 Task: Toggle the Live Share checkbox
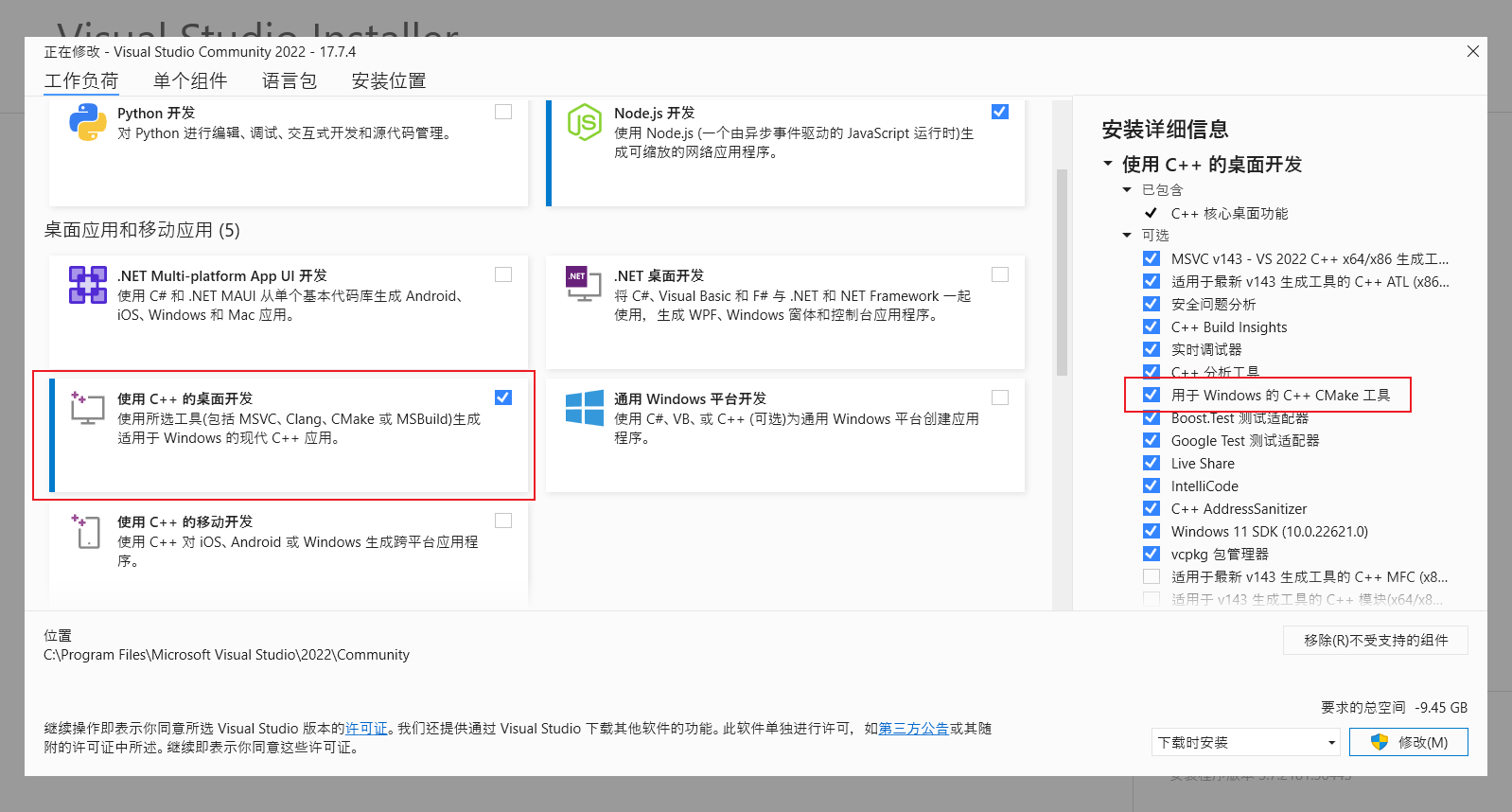pos(1152,463)
